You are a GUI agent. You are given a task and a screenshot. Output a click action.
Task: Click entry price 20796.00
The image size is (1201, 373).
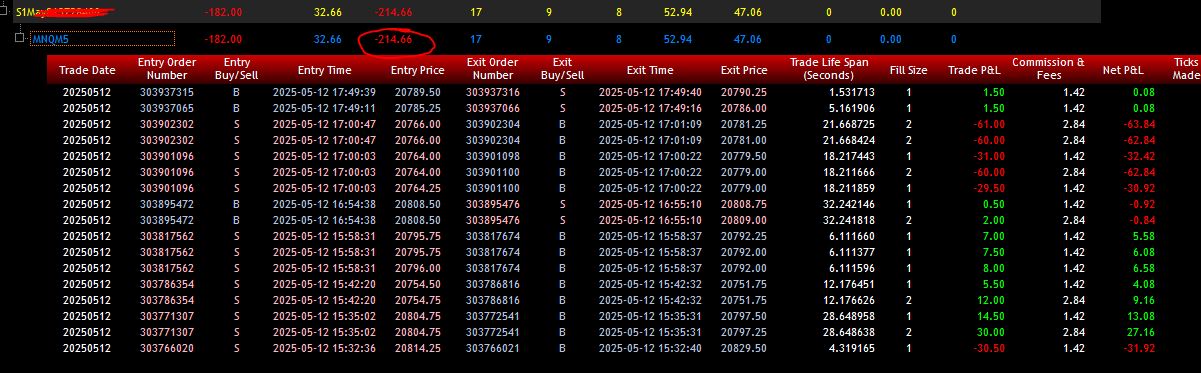point(419,267)
